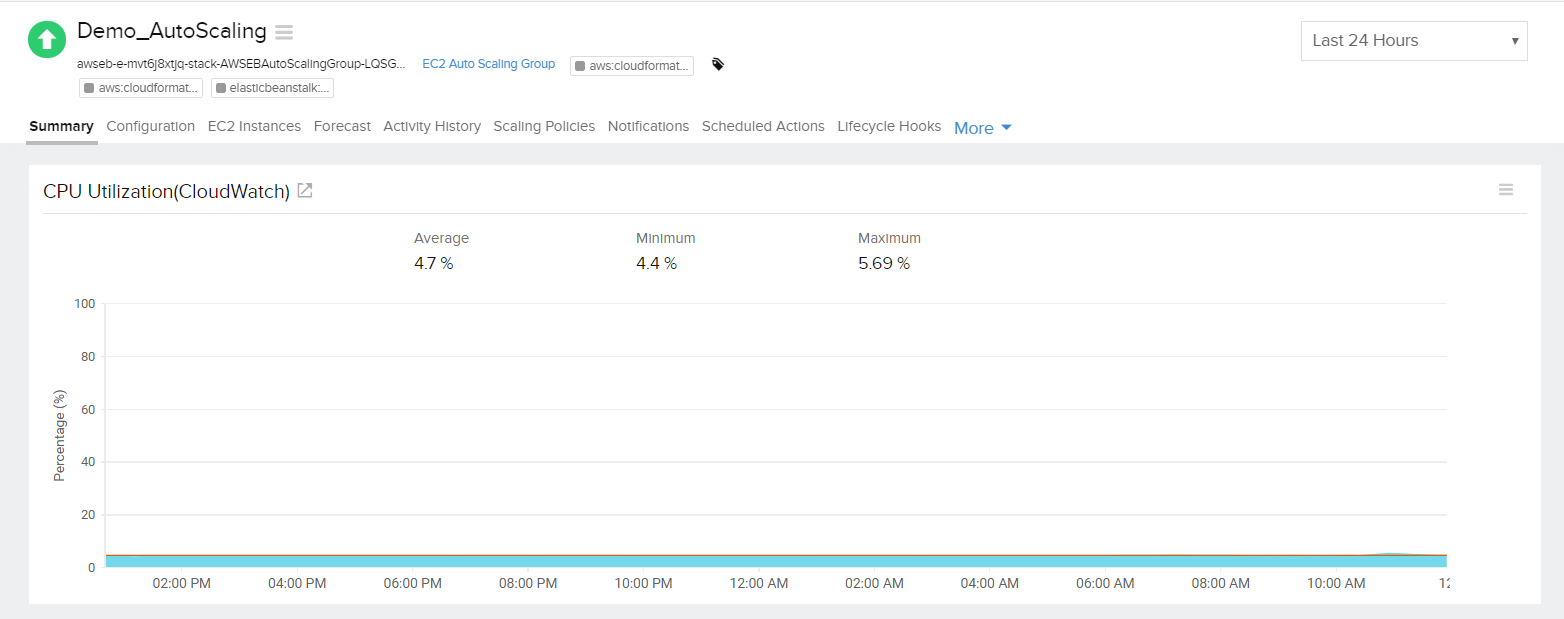Select the Scaling Policies tab
The height and width of the screenshot is (619, 1564).
coord(544,126)
